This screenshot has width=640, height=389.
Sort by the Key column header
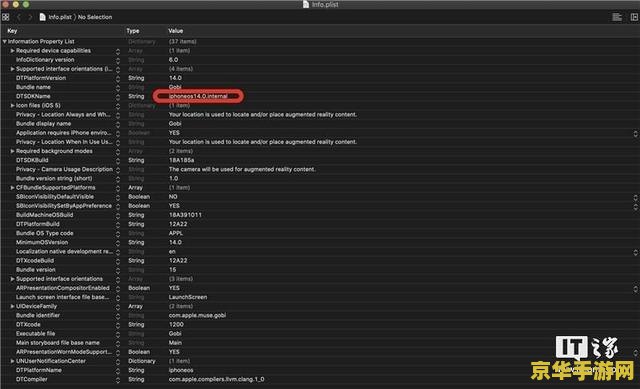tap(12, 31)
